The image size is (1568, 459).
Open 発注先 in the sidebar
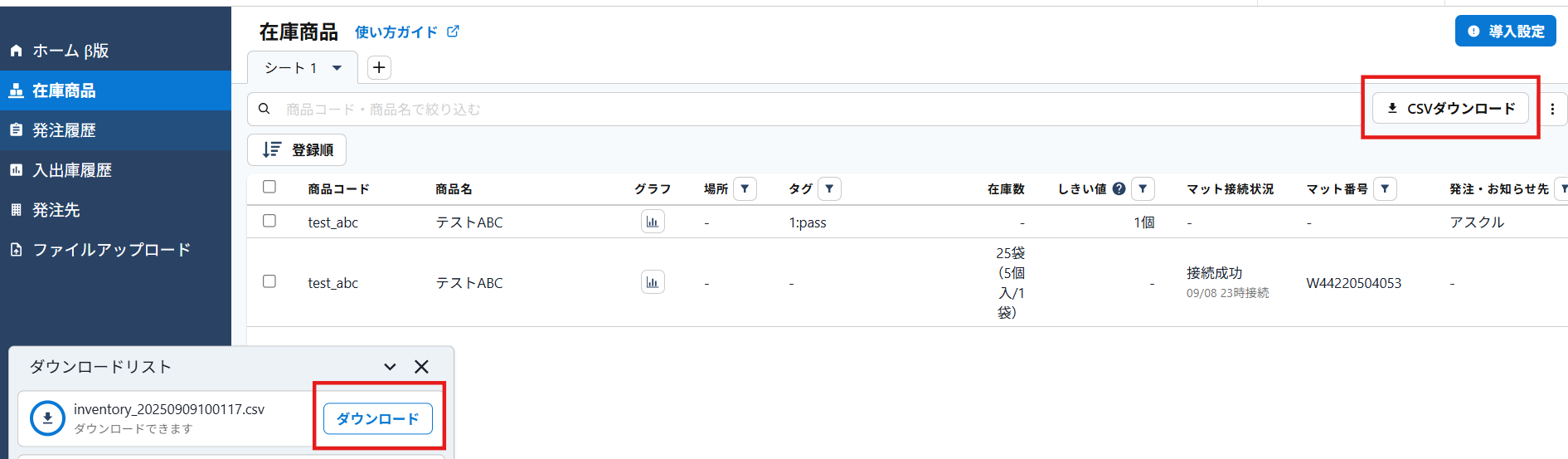pos(115,210)
